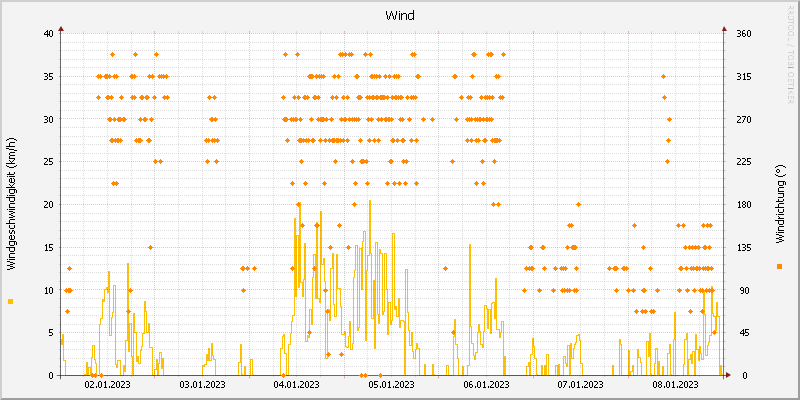The image size is (800, 400).
Task: Click the yellow wind speed legend square
Action: [x=11, y=302]
